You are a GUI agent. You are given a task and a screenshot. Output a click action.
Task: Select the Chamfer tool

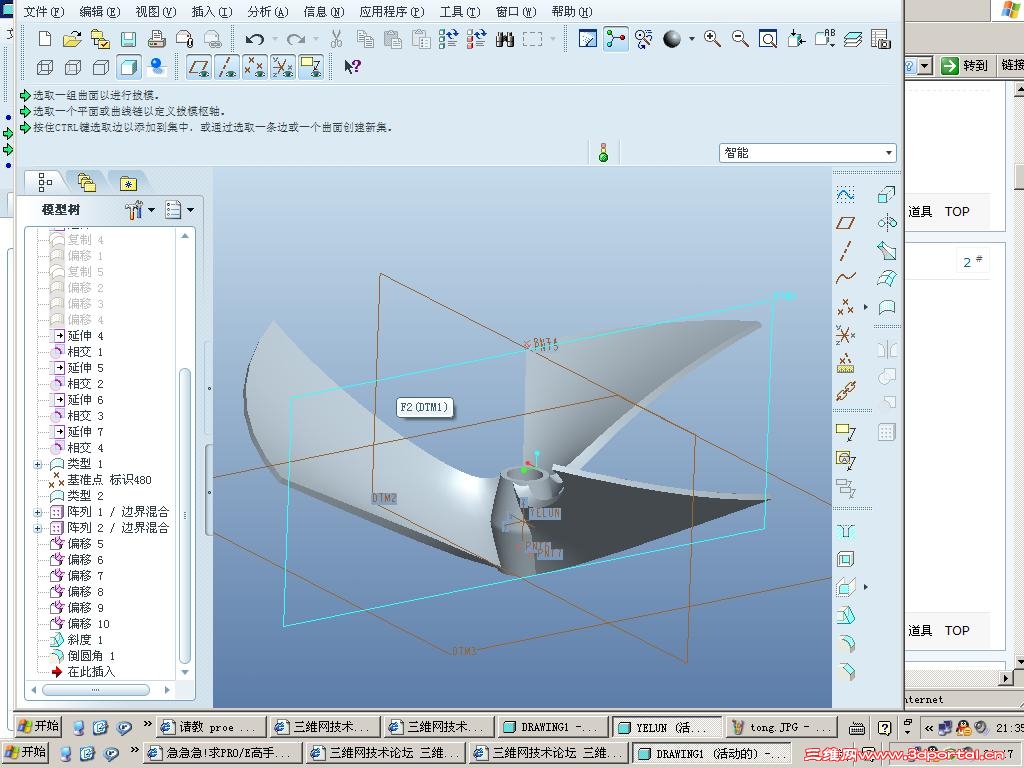pos(845,671)
